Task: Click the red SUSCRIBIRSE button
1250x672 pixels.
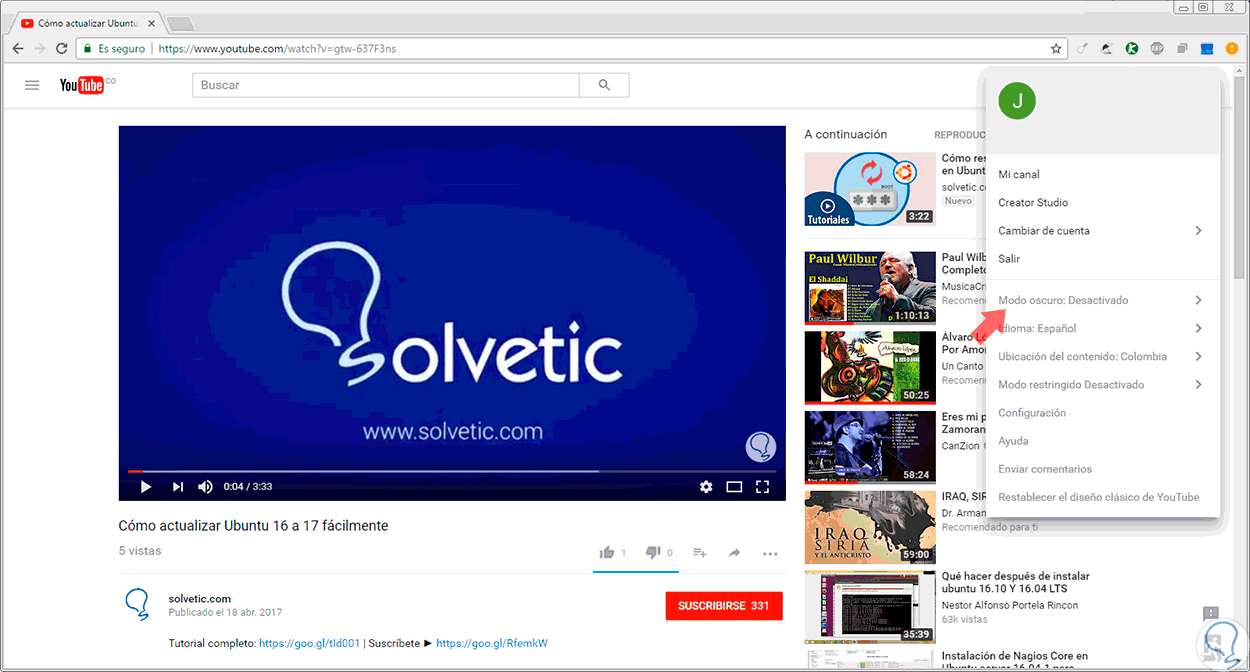Action: [724, 606]
